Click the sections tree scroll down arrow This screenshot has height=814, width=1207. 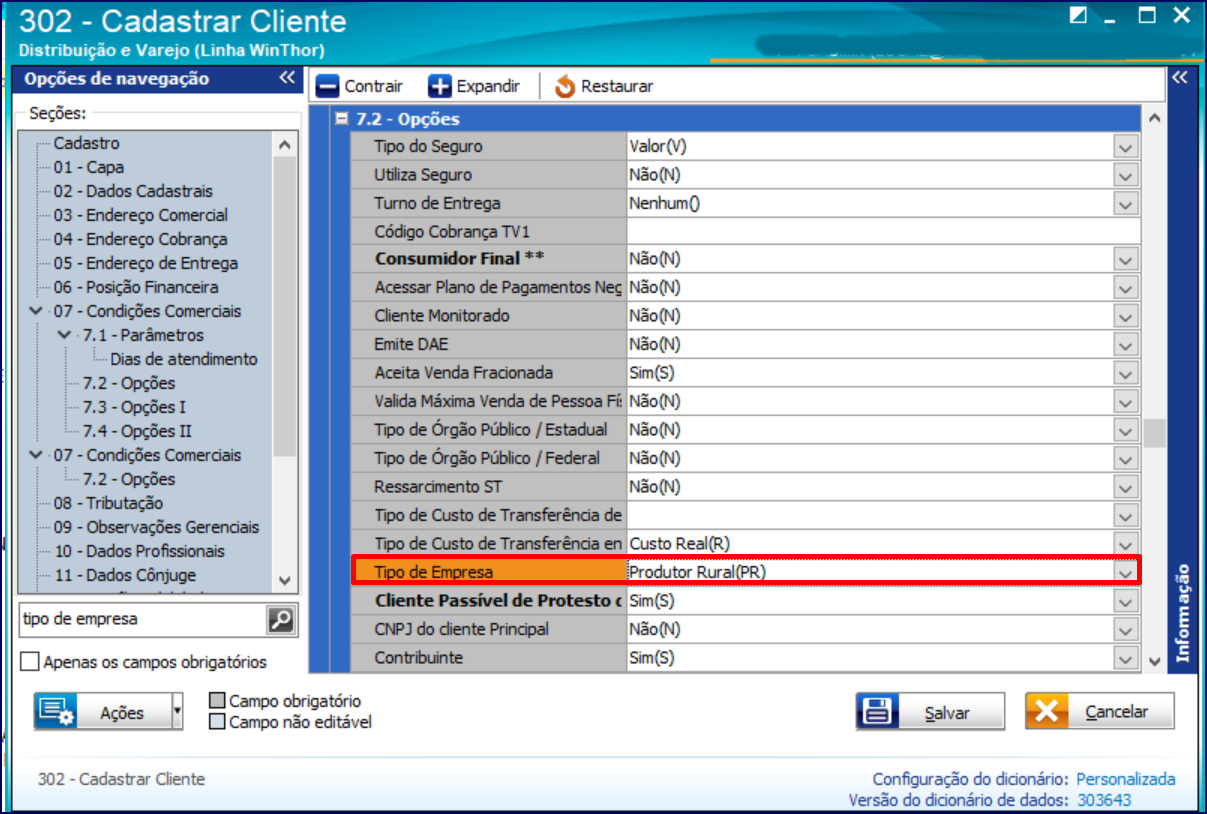(285, 580)
